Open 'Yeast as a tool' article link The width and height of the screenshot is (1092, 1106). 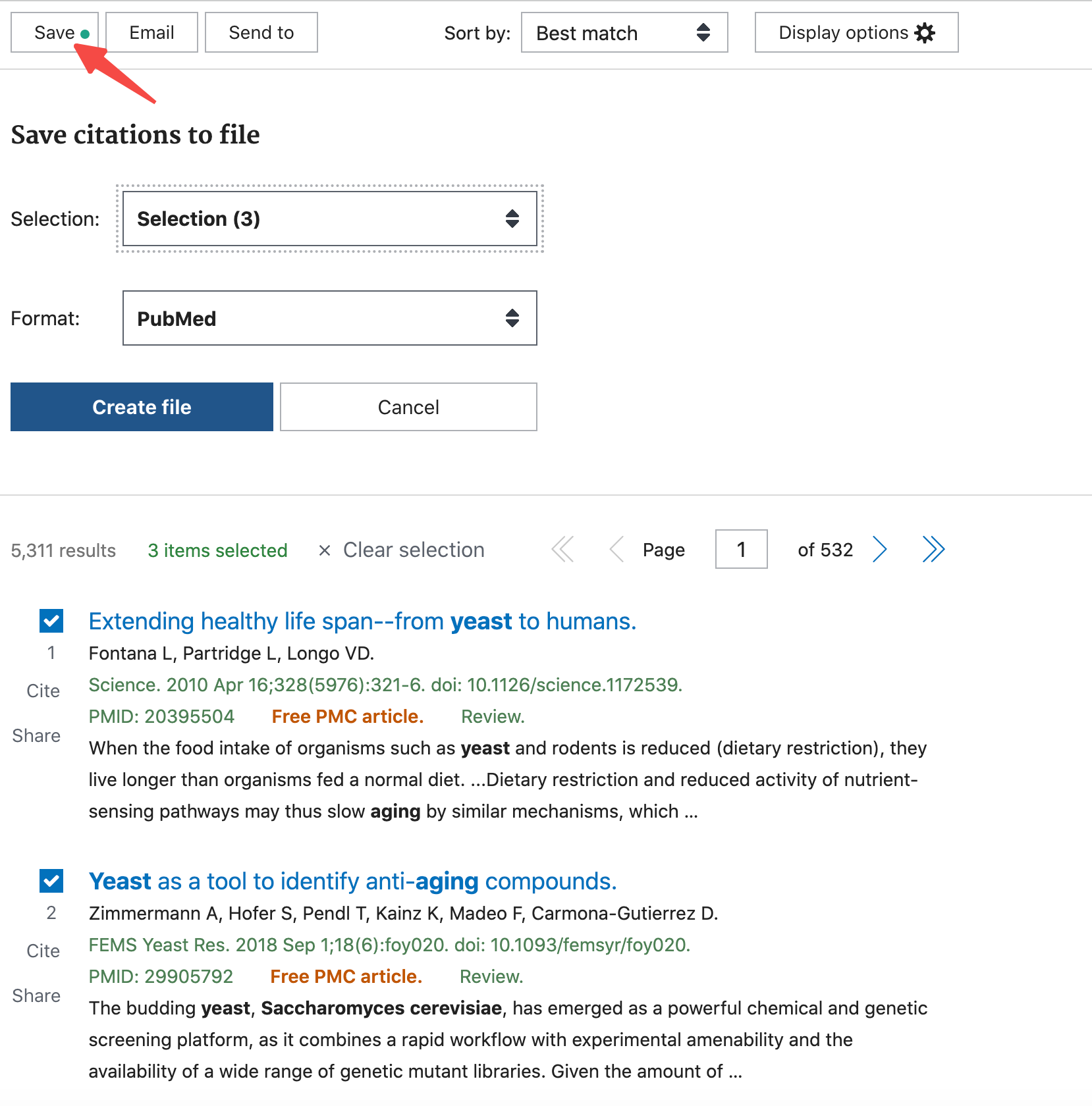[x=353, y=881]
